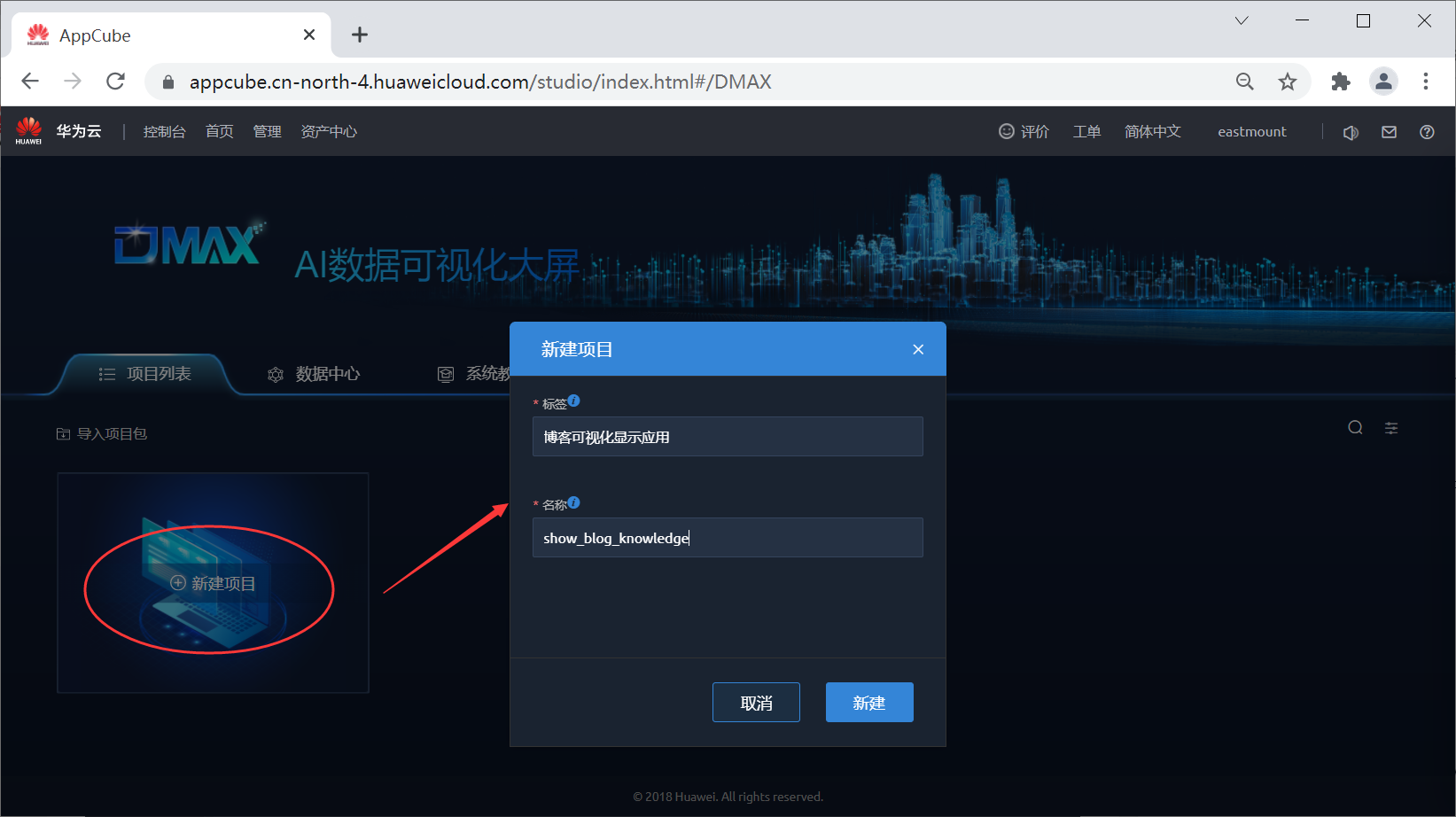This screenshot has width=1456, height=817.
Task: Click the 新建项目 card
Action: [213, 583]
